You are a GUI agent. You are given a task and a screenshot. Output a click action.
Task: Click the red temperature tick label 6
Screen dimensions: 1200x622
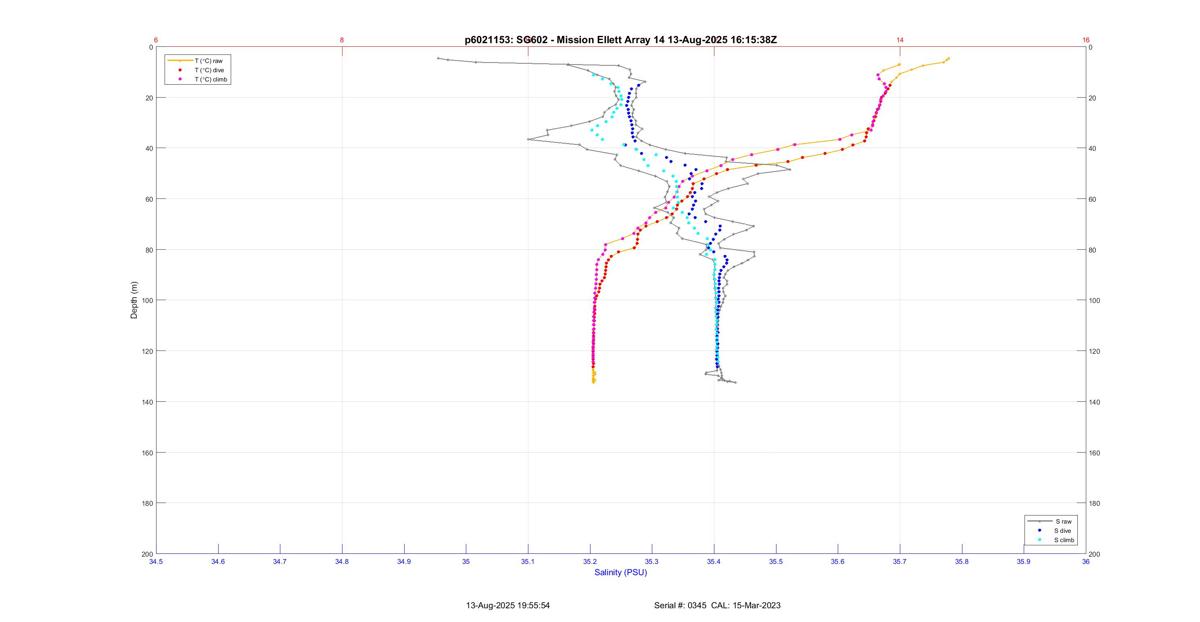click(x=156, y=40)
